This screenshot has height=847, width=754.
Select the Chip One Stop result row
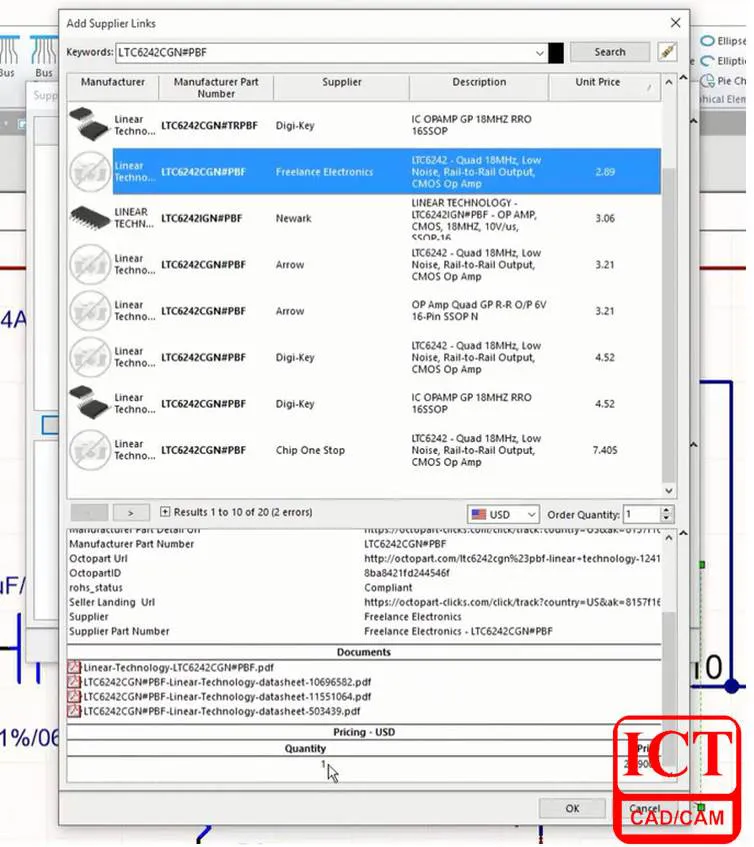click(364, 451)
